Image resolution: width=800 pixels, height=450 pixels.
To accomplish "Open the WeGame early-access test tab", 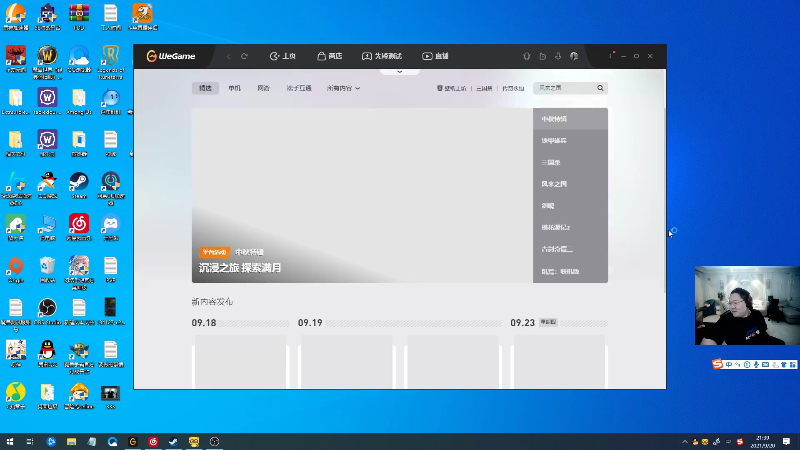I will click(x=382, y=56).
